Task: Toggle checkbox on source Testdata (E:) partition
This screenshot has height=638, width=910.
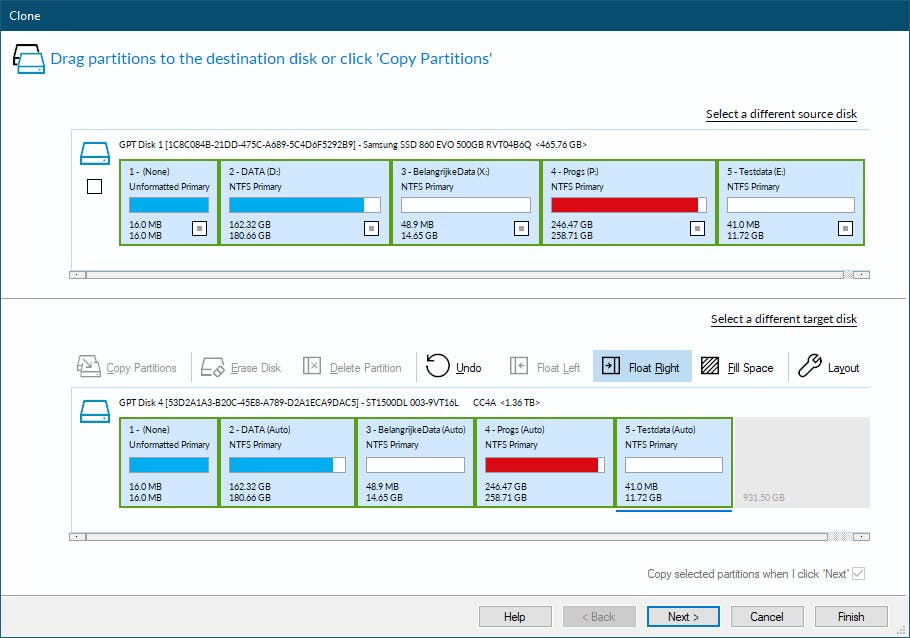Action: [845, 229]
